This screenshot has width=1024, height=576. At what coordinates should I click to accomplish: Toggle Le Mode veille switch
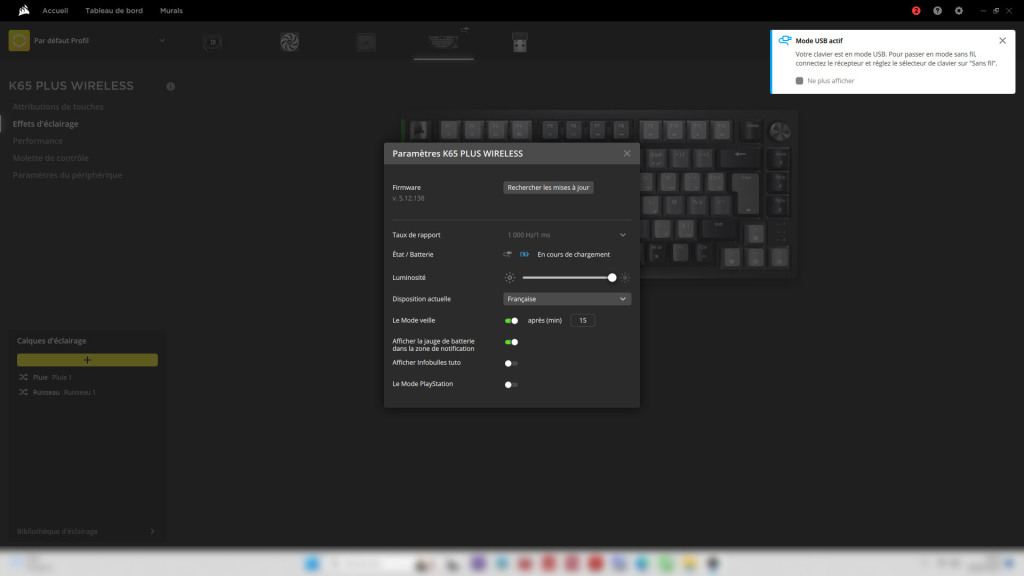pyautogui.click(x=511, y=321)
